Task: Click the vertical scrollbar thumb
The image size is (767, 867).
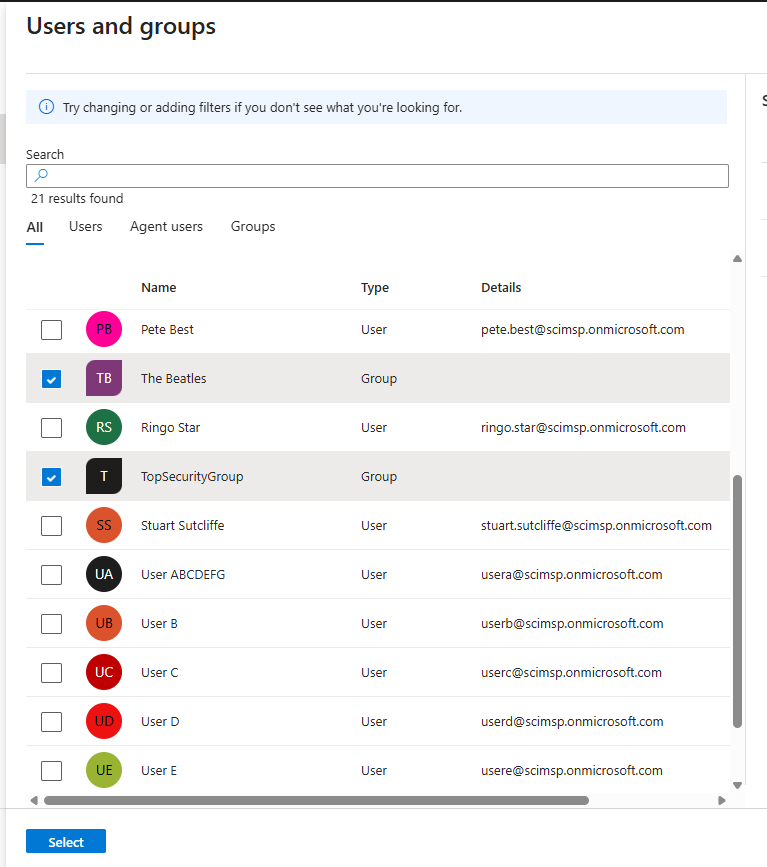Action: [x=737, y=601]
